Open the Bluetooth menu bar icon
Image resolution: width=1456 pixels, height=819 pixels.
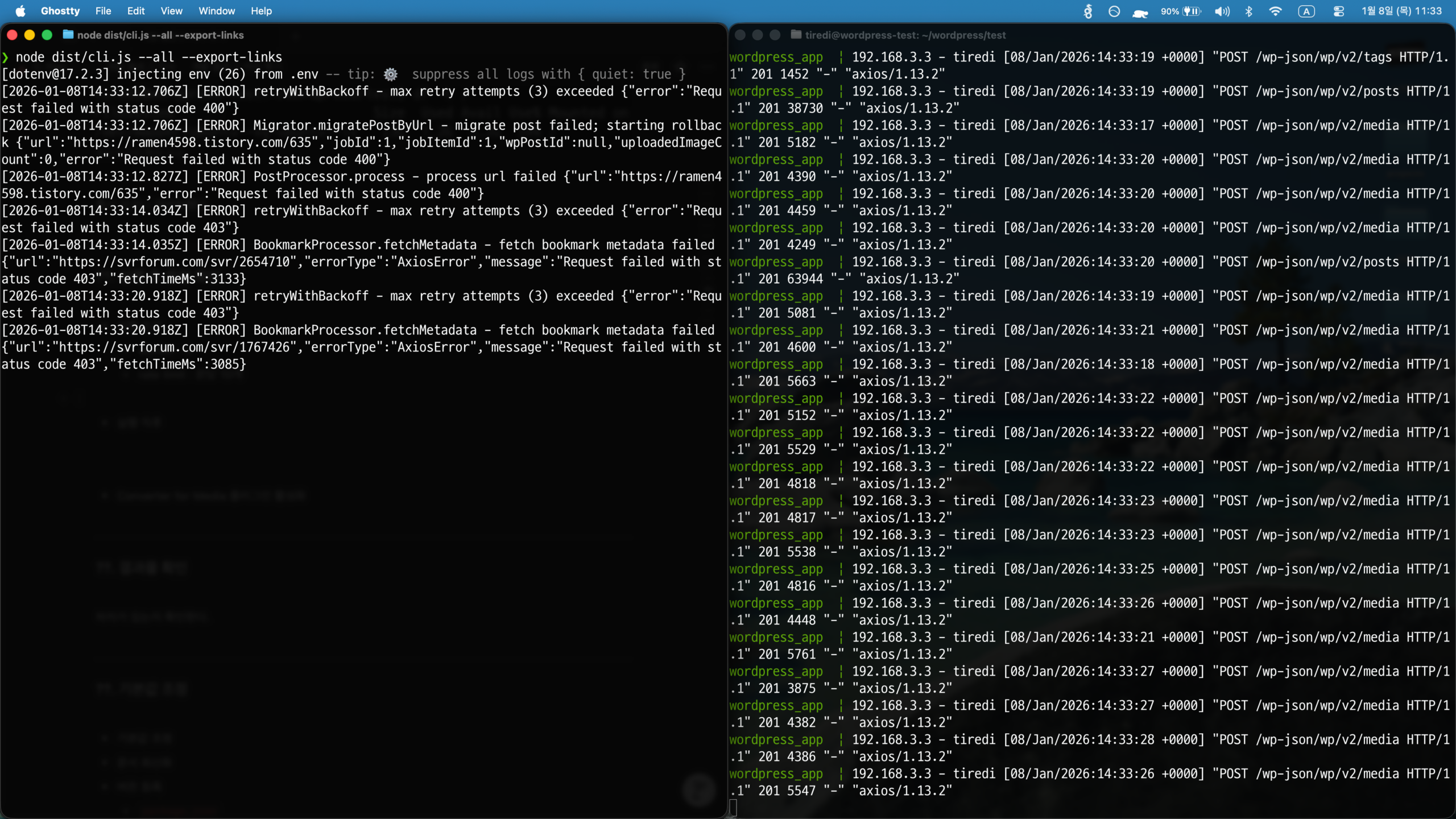click(1249, 11)
